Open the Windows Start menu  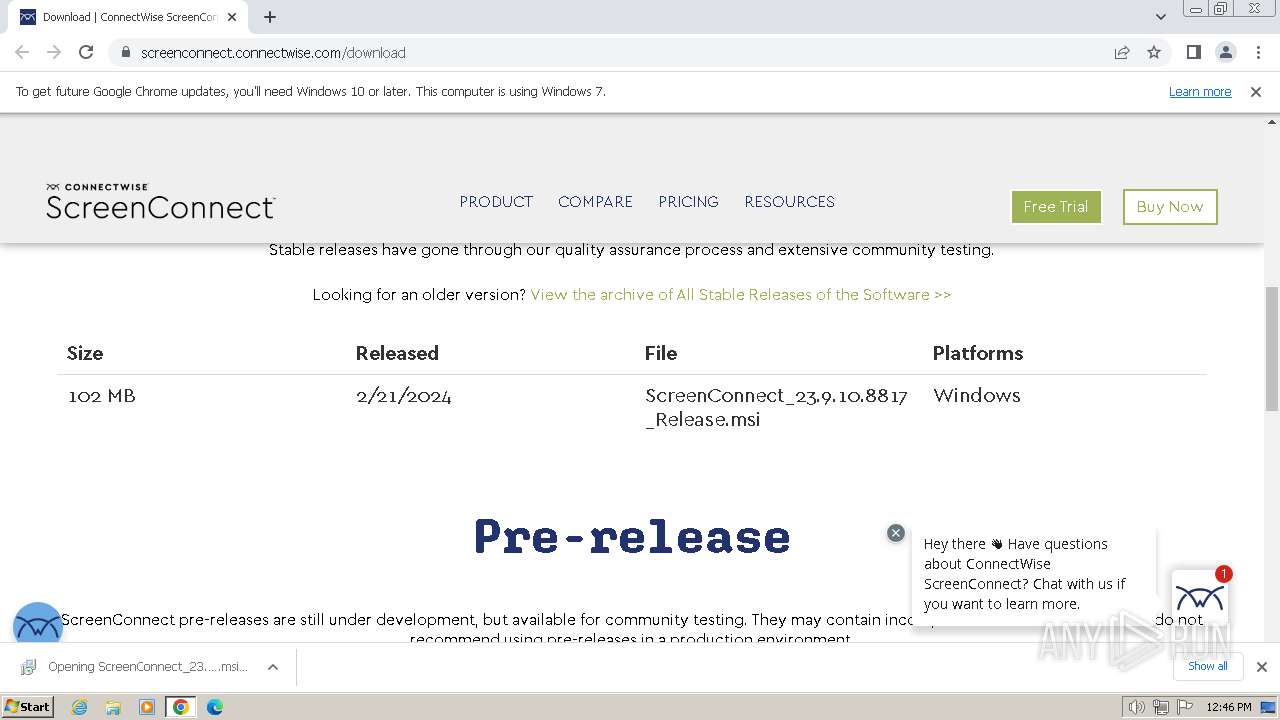click(x=27, y=706)
